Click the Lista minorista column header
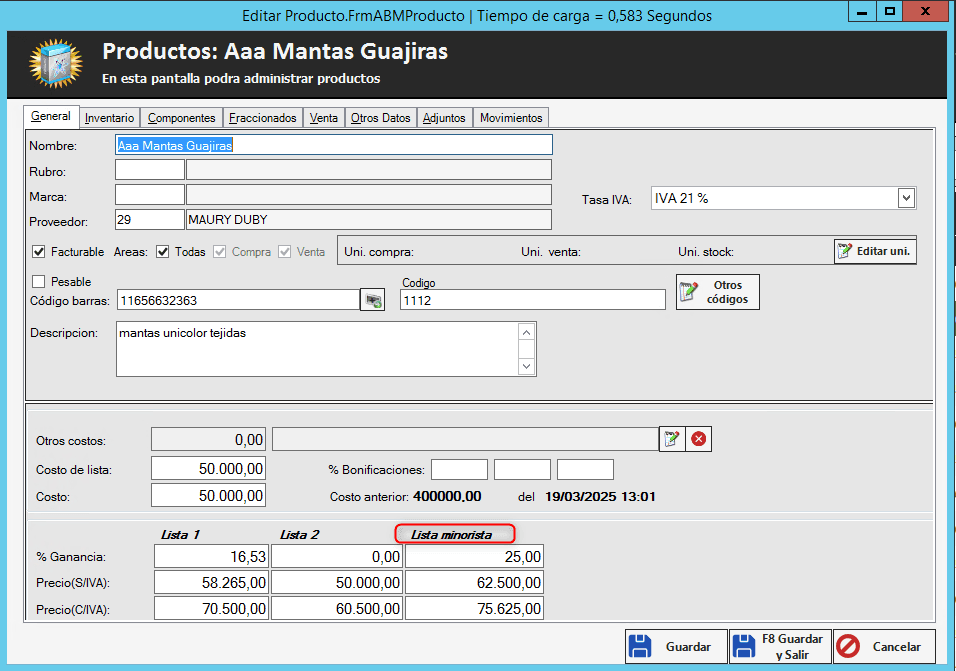The height and width of the screenshot is (671, 956). [x=453, y=535]
